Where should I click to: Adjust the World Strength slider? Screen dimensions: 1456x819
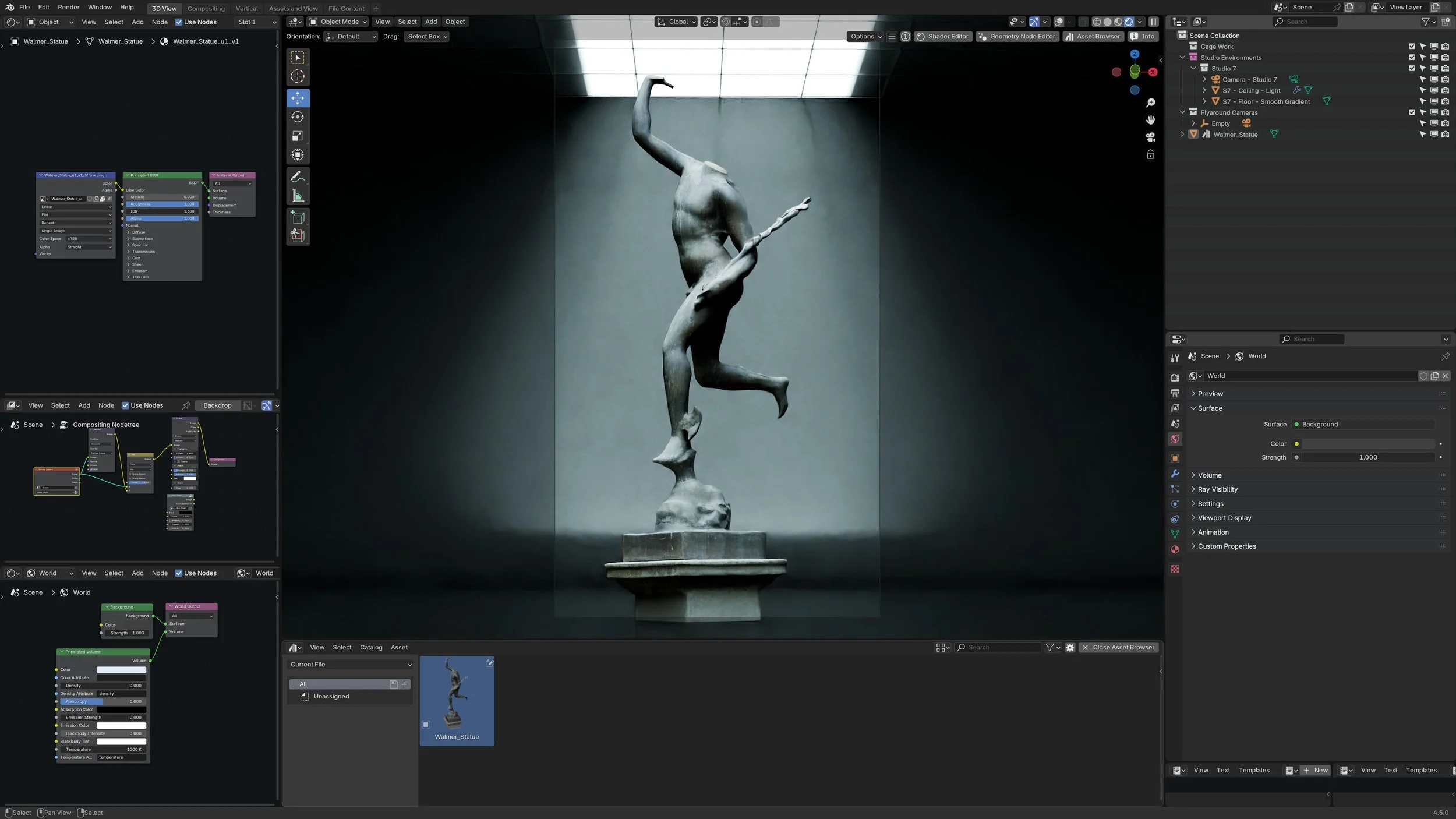[1367, 457]
